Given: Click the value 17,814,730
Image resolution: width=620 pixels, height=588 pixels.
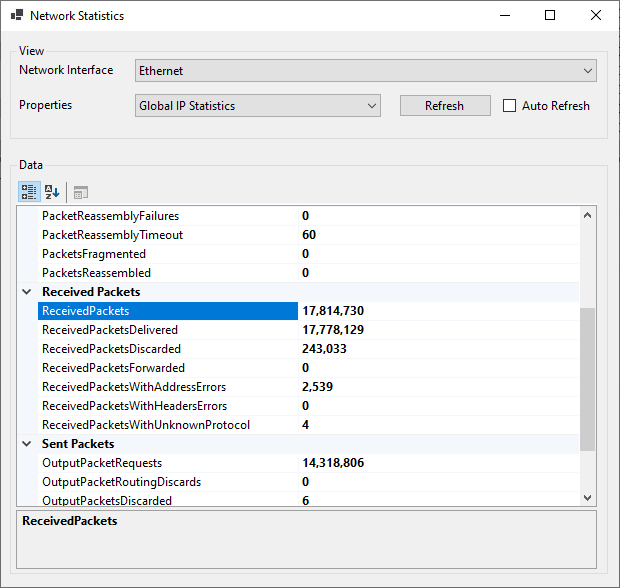Looking at the screenshot, I should (x=333, y=311).
